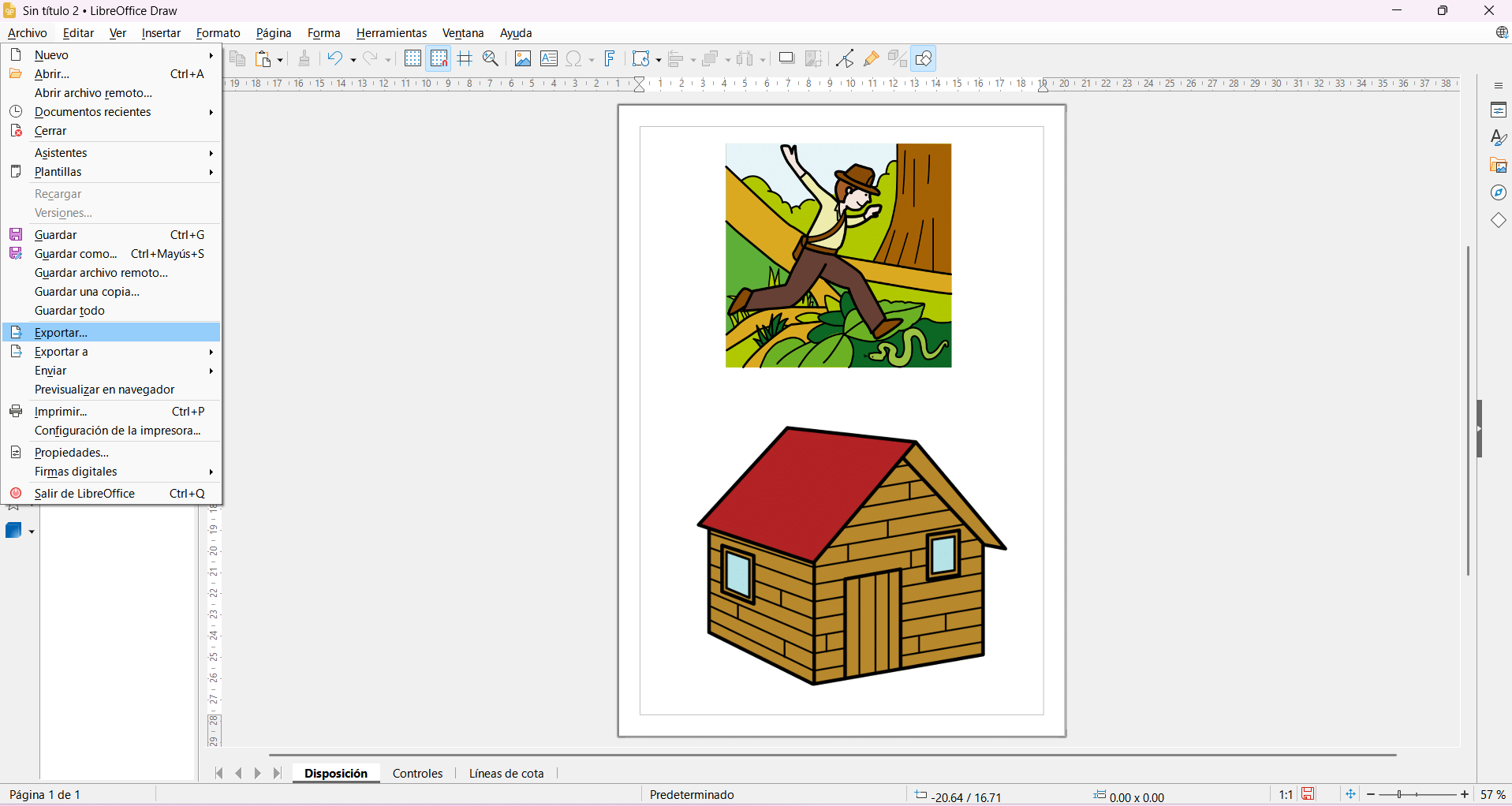Click the fit page icon in status bar

pyautogui.click(x=1350, y=794)
